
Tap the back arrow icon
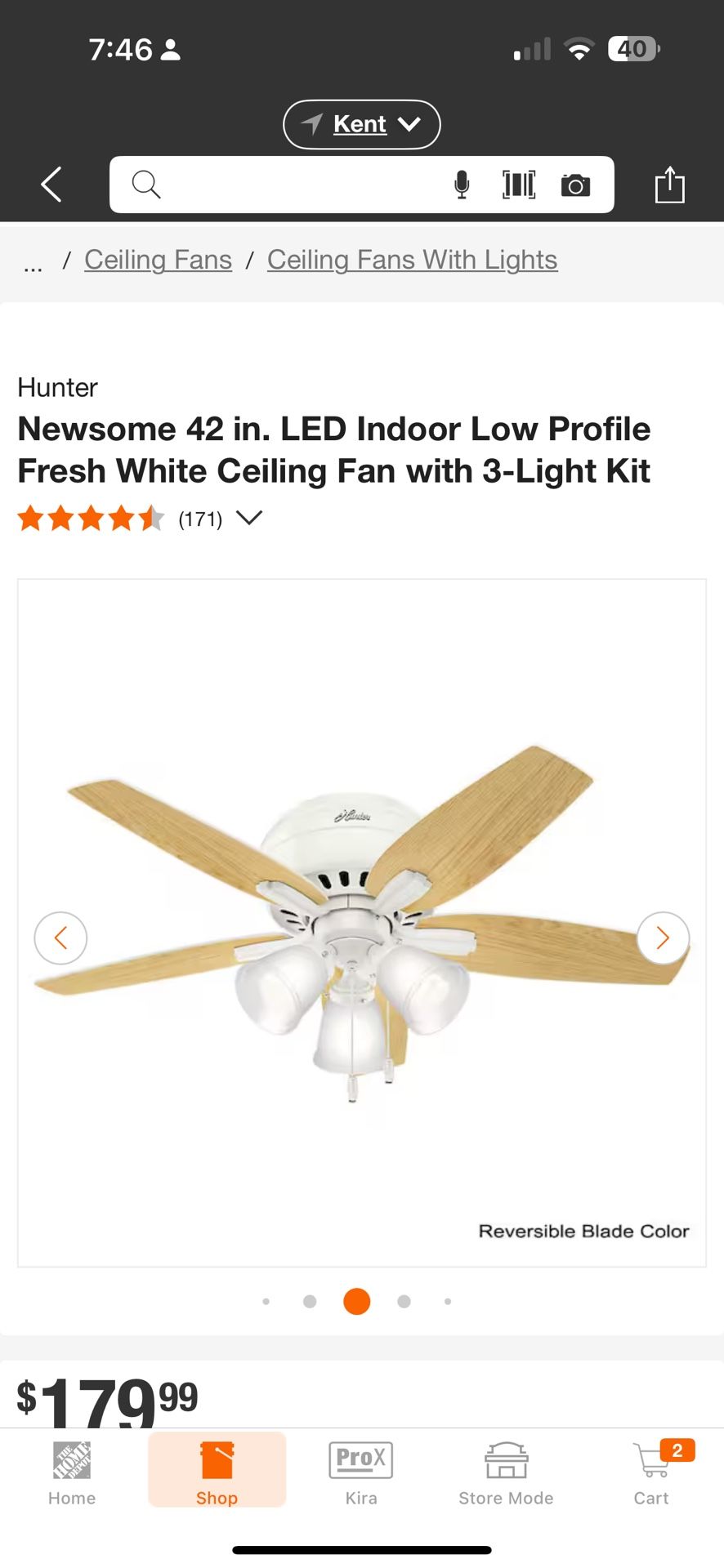point(51,185)
